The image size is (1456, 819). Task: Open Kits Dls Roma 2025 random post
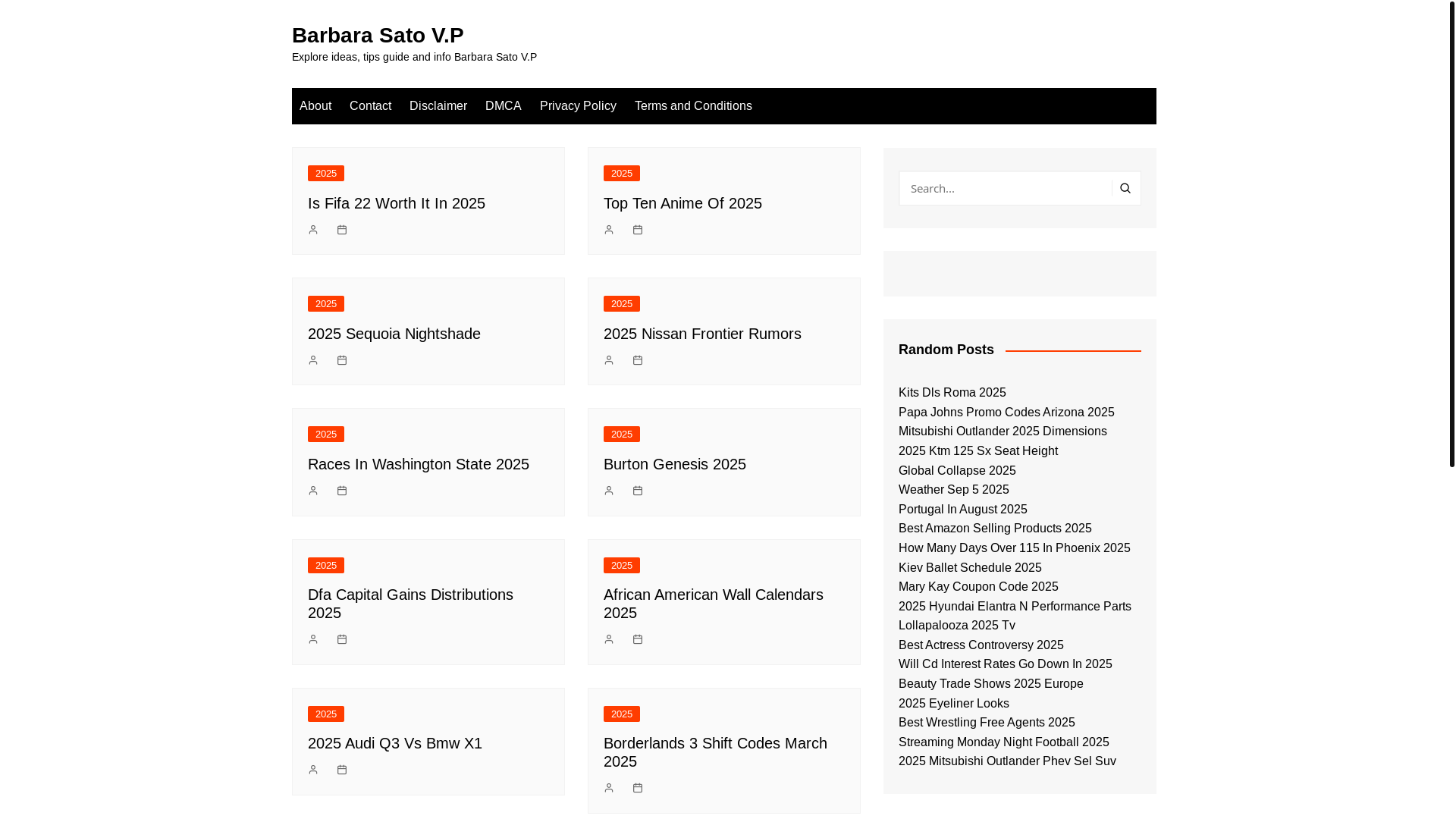[952, 393]
